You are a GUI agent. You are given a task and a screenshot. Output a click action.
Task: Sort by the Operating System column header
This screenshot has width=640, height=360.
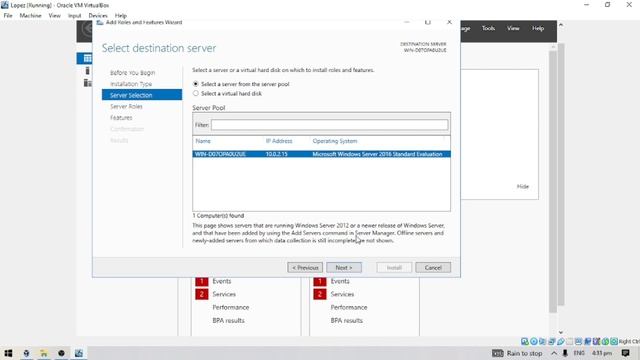click(335, 141)
